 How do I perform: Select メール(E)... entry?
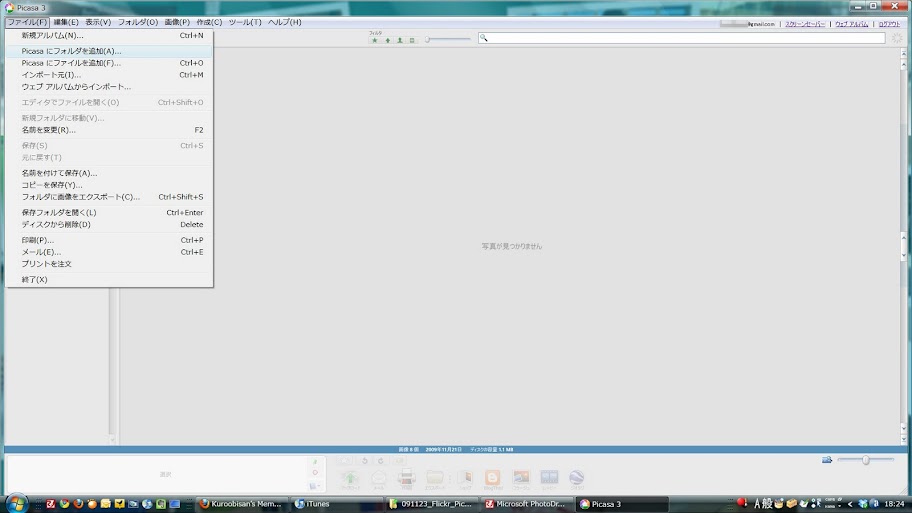coord(109,252)
